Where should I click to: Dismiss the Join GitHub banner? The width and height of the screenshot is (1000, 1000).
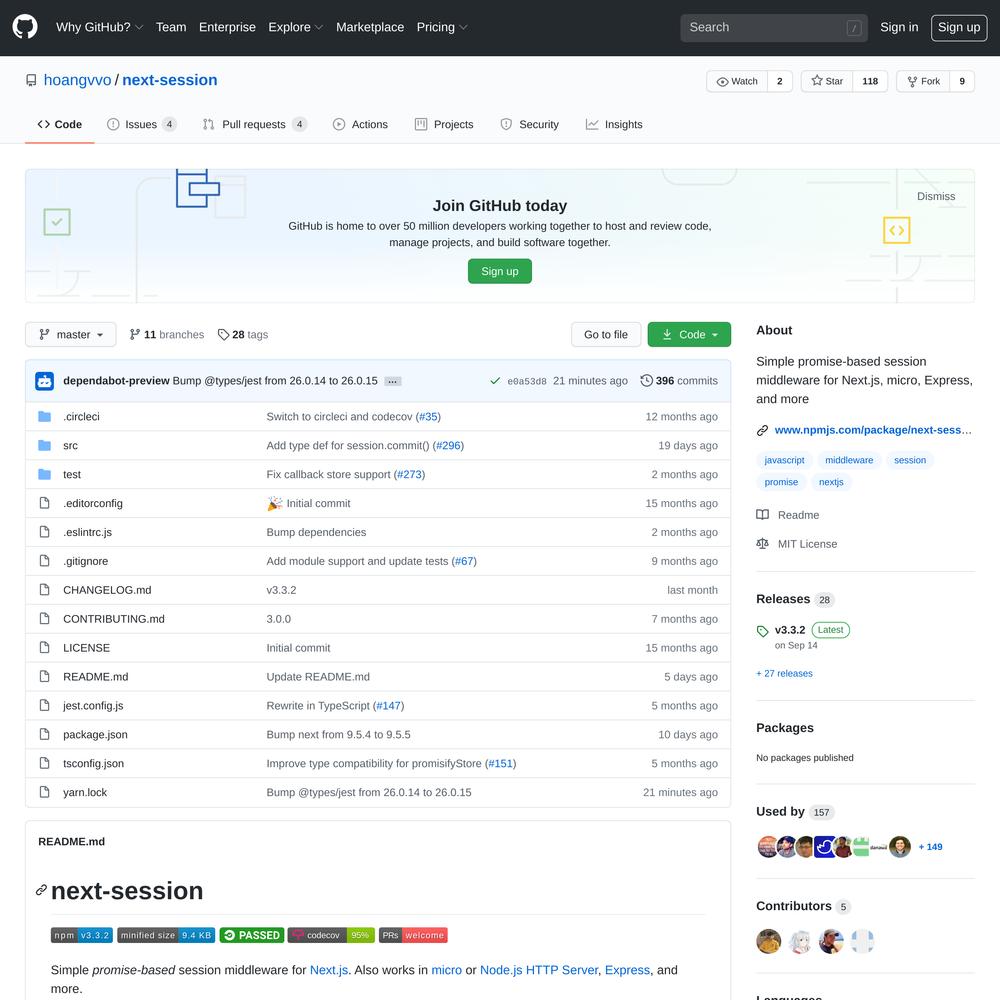936,196
